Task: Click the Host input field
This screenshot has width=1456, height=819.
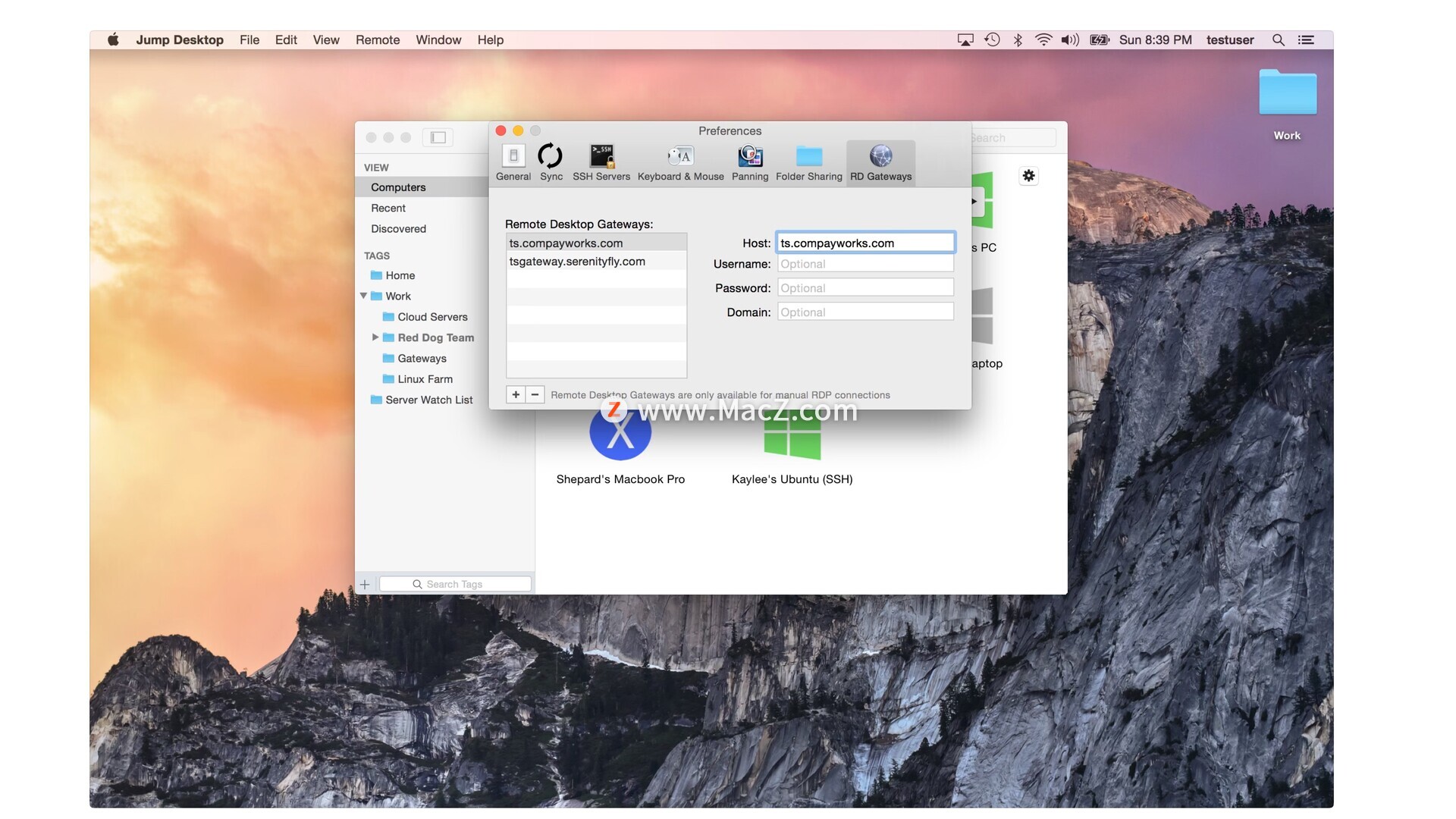Action: click(x=865, y=243)
